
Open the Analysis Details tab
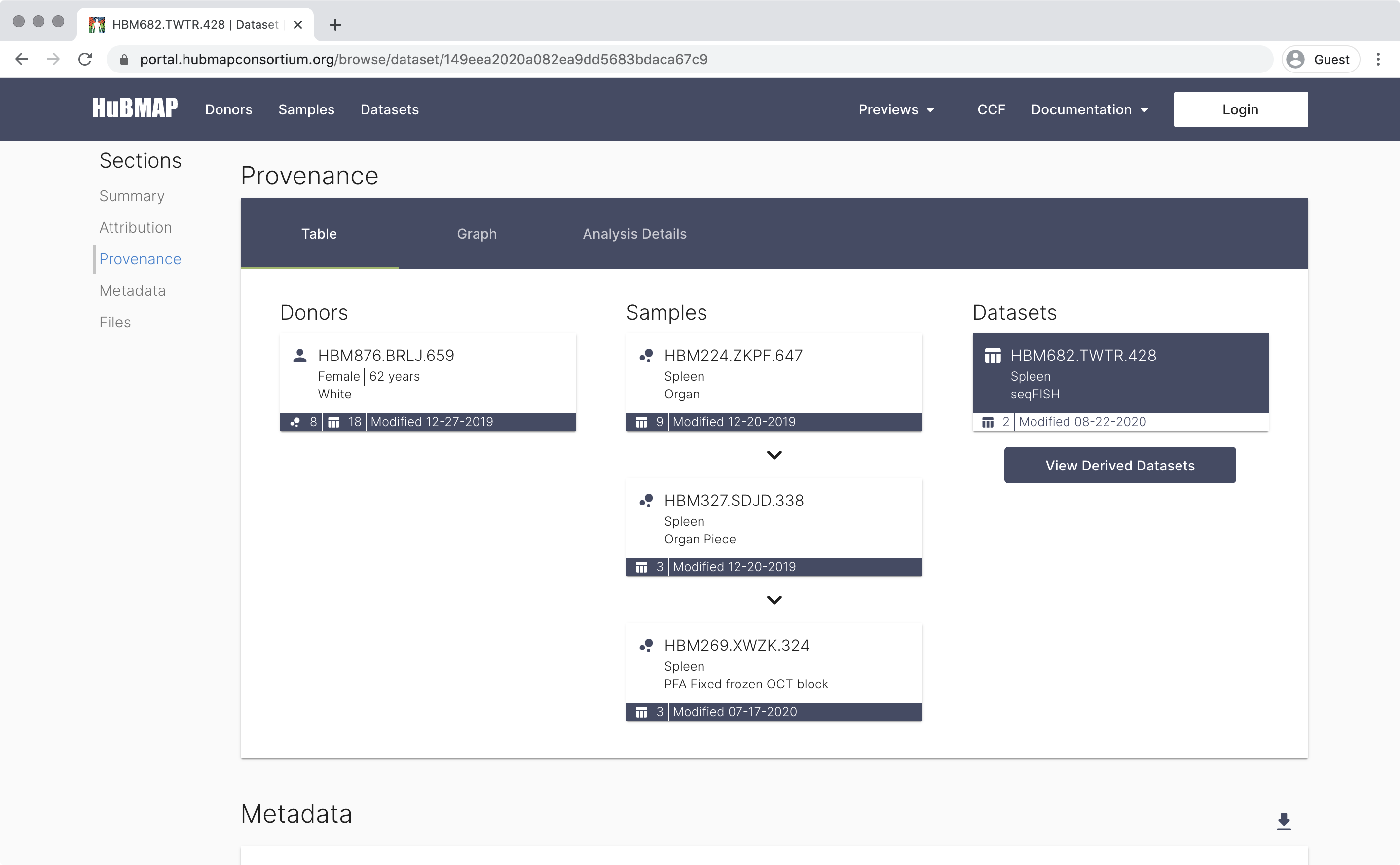tap(634, 233)
